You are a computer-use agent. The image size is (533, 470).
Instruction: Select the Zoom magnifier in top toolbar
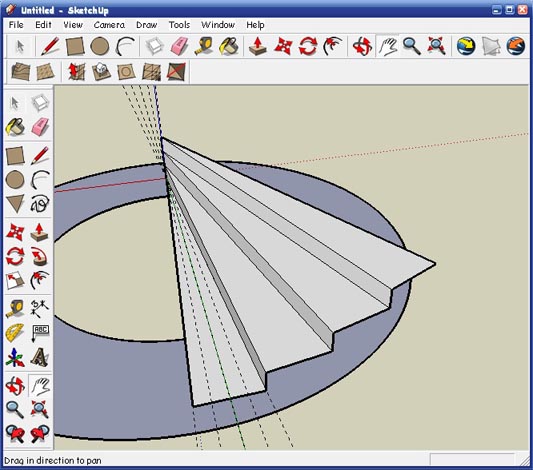[412, 46]
